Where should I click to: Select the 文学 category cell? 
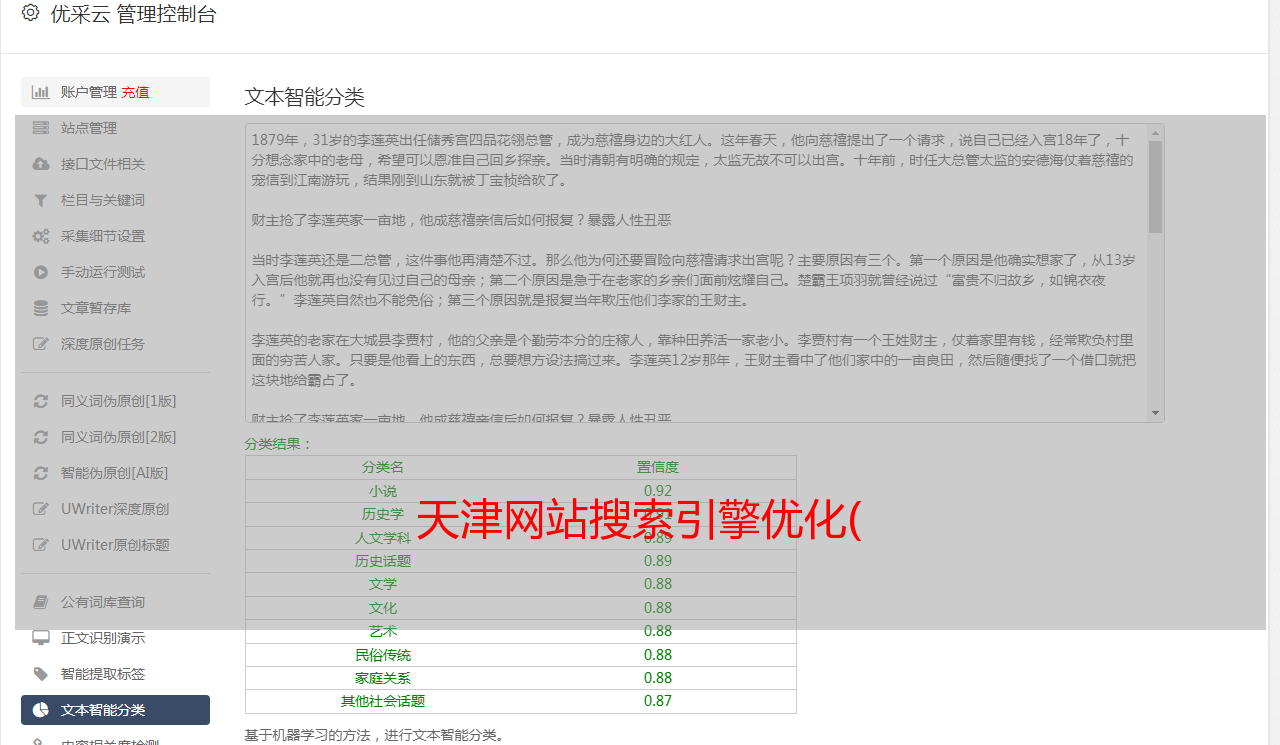[x=383, y=584]
